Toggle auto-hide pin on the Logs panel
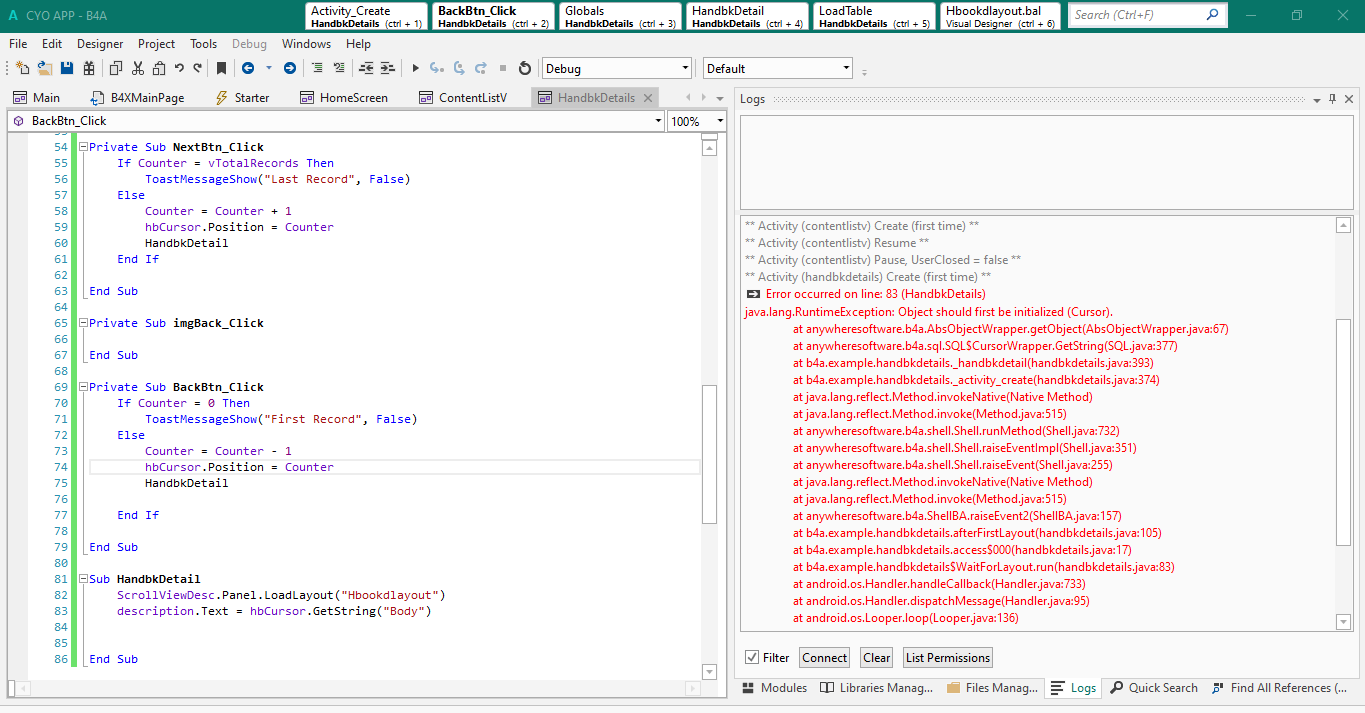1365x713 pixels. (x=1333, y=99)
